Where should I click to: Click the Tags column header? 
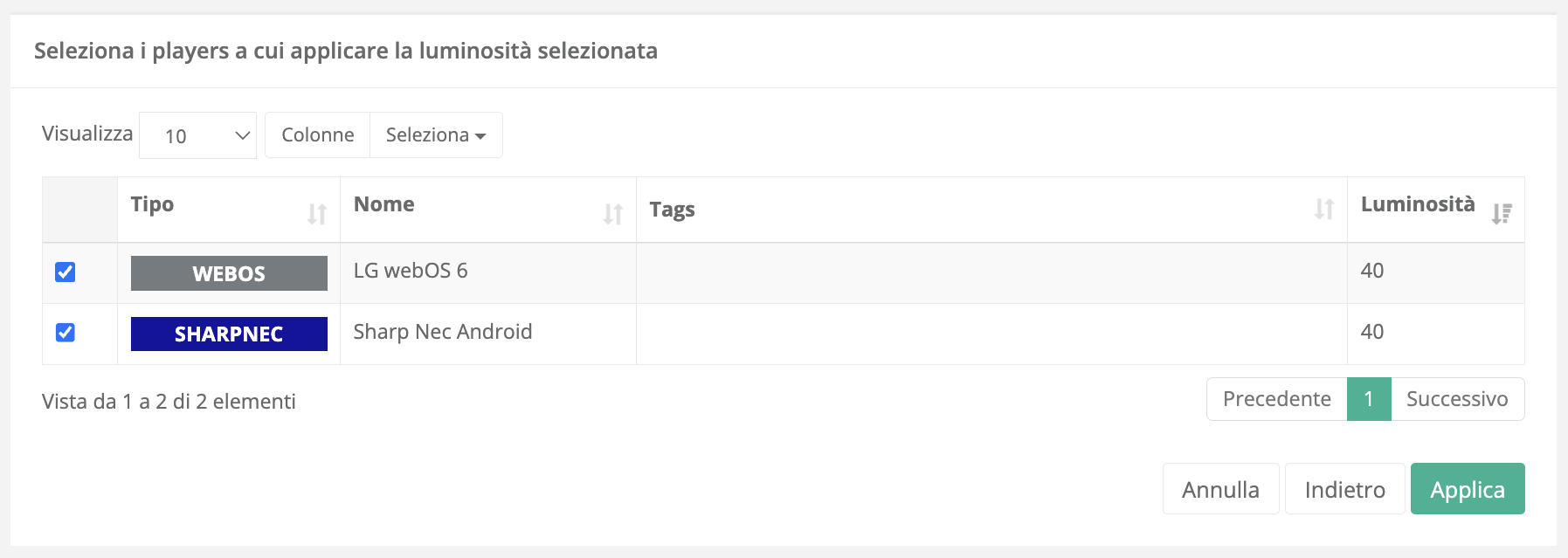tap(673, 210)
